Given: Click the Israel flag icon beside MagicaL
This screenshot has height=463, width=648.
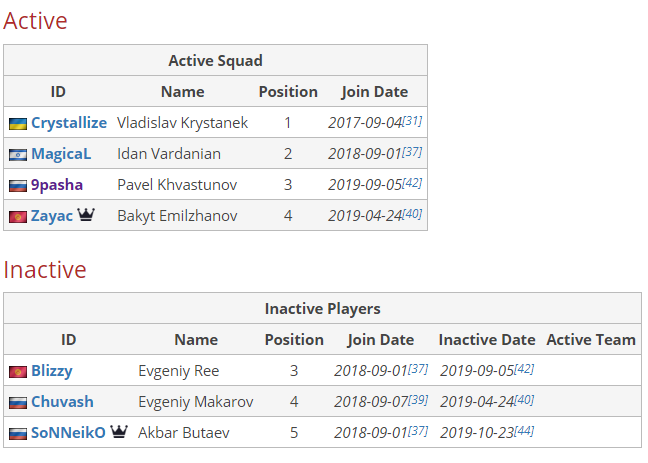Looking at the screenshot, I should (x=18, y=155).
